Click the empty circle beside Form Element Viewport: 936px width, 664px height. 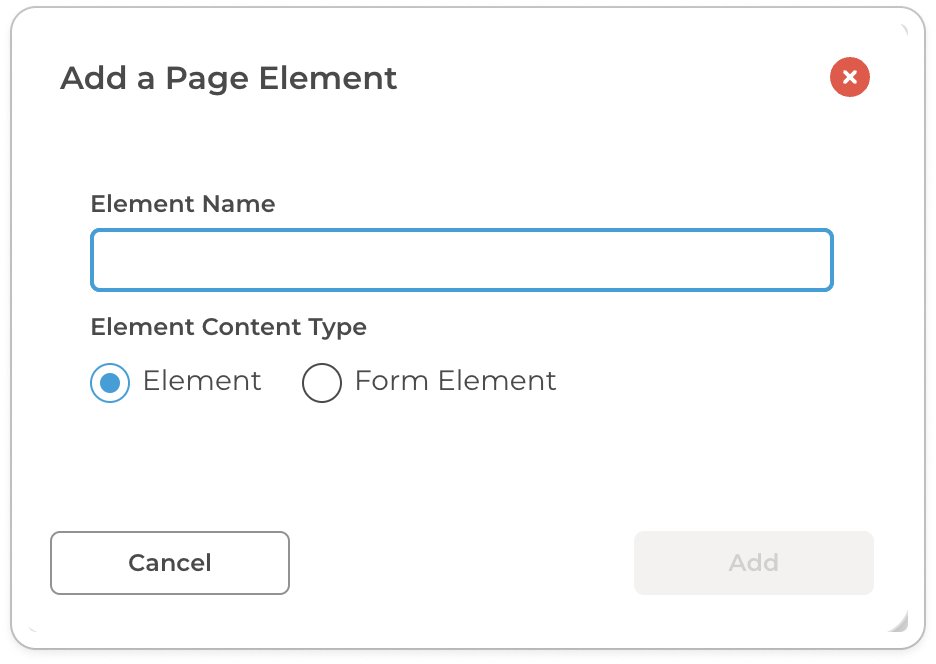pos(322,382)
